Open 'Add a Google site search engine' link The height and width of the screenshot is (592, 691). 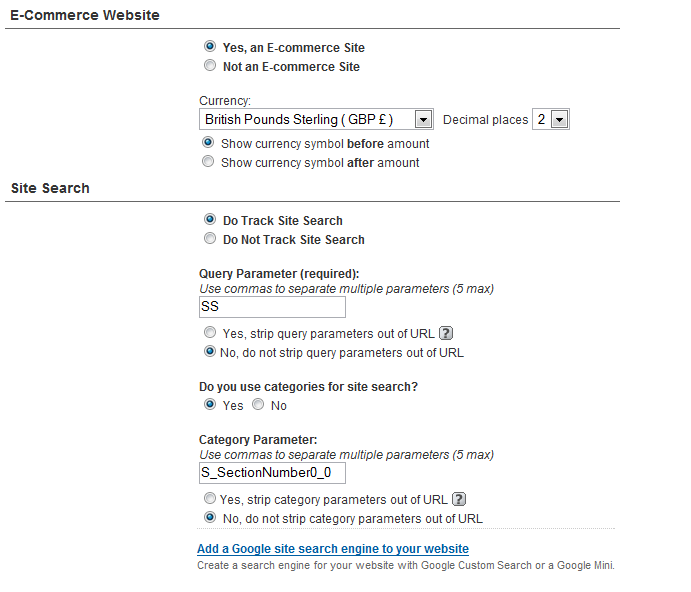(x=333, y=549)
